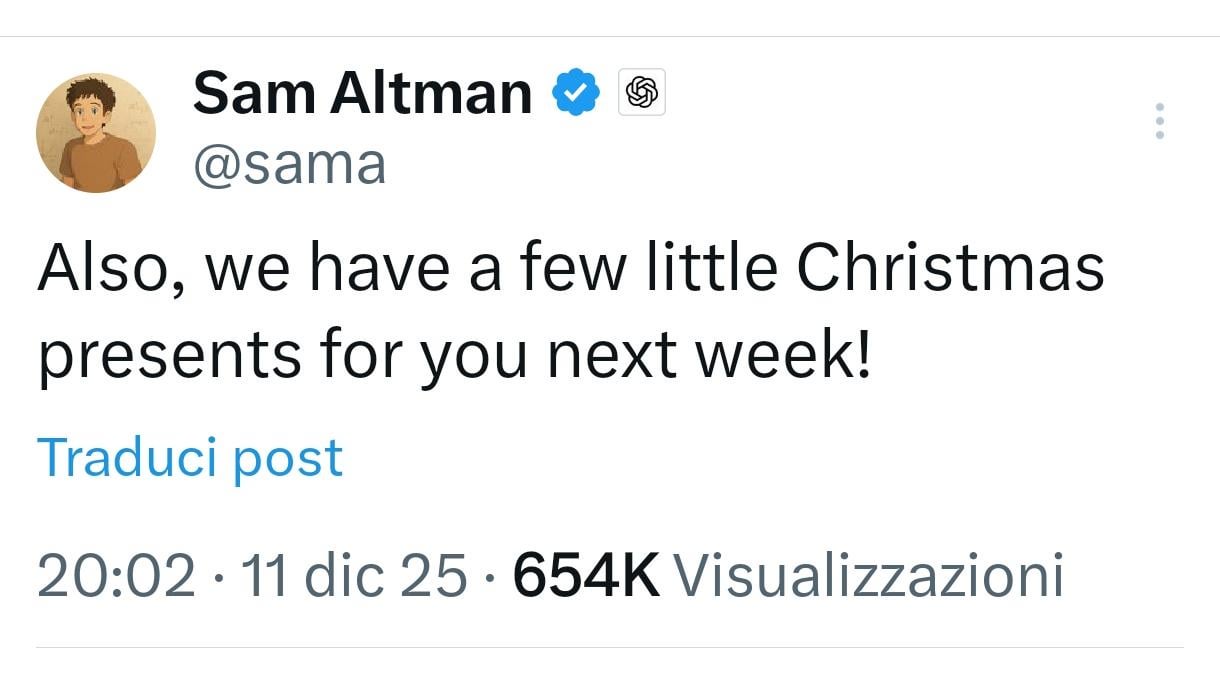This screenshot has width=1220, height=692.
Task: Click the word 'presents' in the post
Action: pos(169,357)
